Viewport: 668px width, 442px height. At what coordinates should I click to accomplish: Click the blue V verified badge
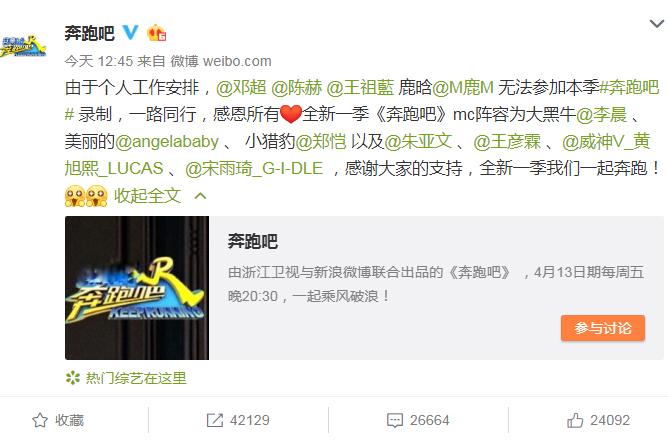130,32
